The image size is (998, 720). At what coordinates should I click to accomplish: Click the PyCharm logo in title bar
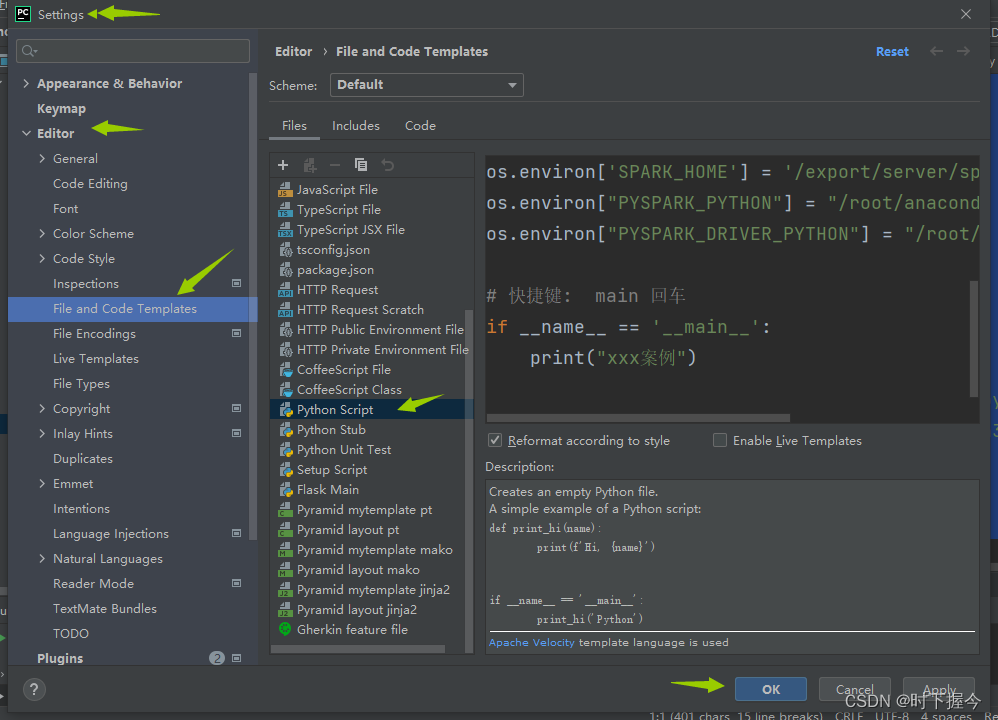[x=23, y=14]
